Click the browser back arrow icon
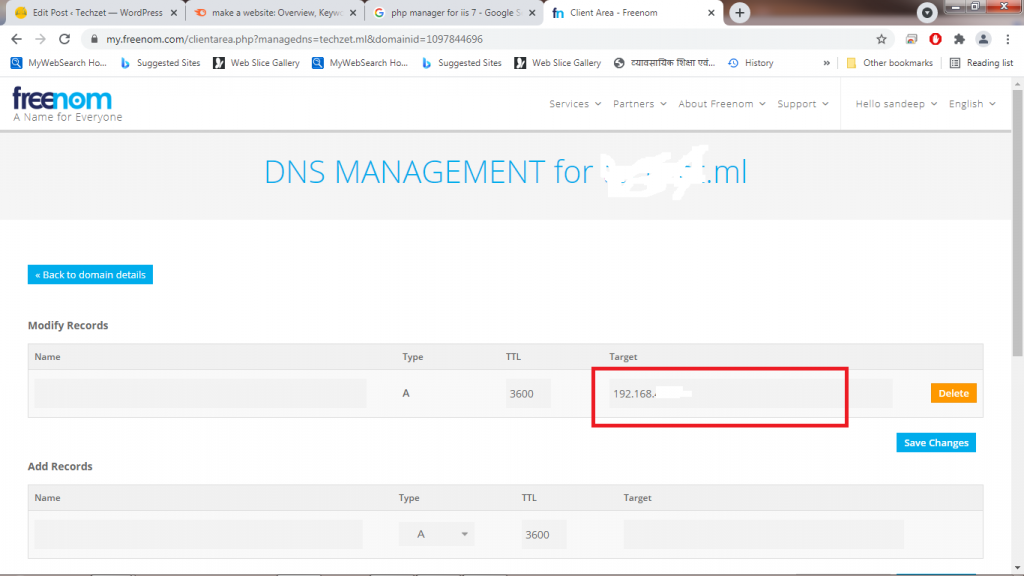The width and height of the screenshot is (1024, 576). (x=16, y=39)
